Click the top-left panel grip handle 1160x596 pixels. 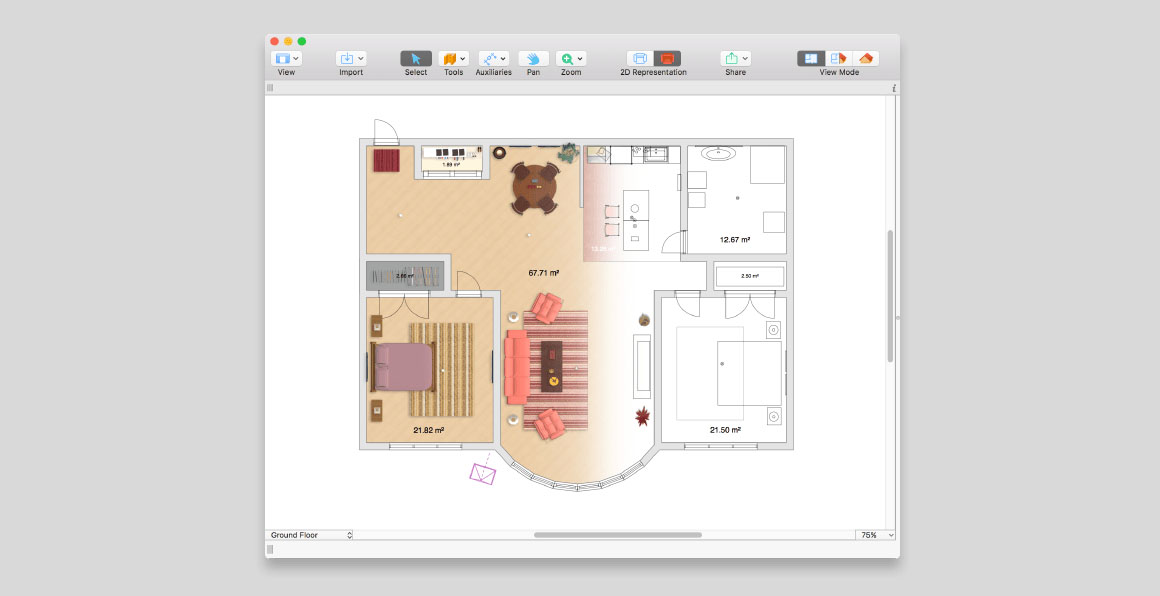(x=270, y=88)
